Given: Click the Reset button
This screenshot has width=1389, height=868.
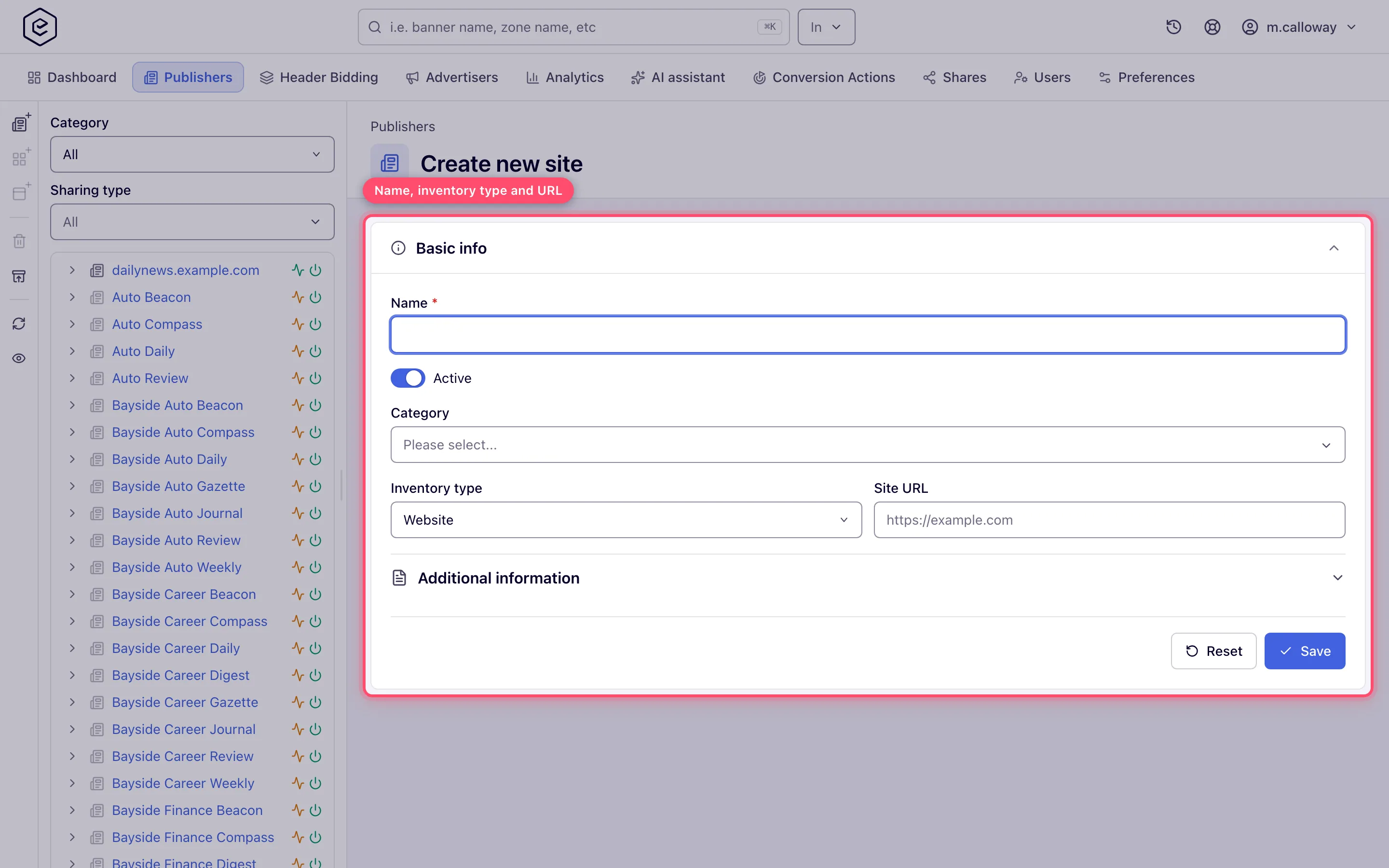Looking at the screenshot, I should click(x=1213, y=651).
